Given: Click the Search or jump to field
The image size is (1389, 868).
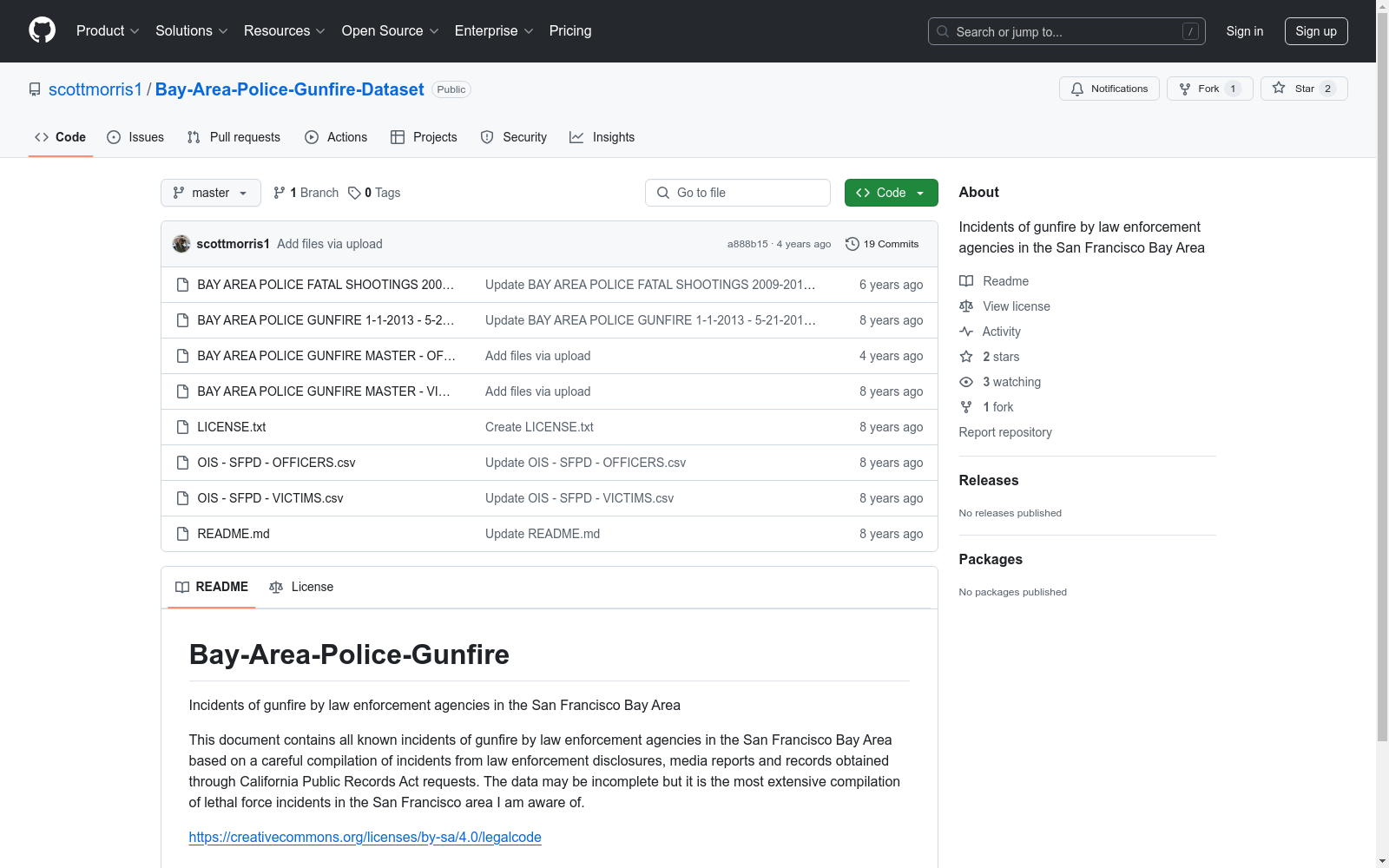Looking at the screenshot, I should click(1067, 31).
